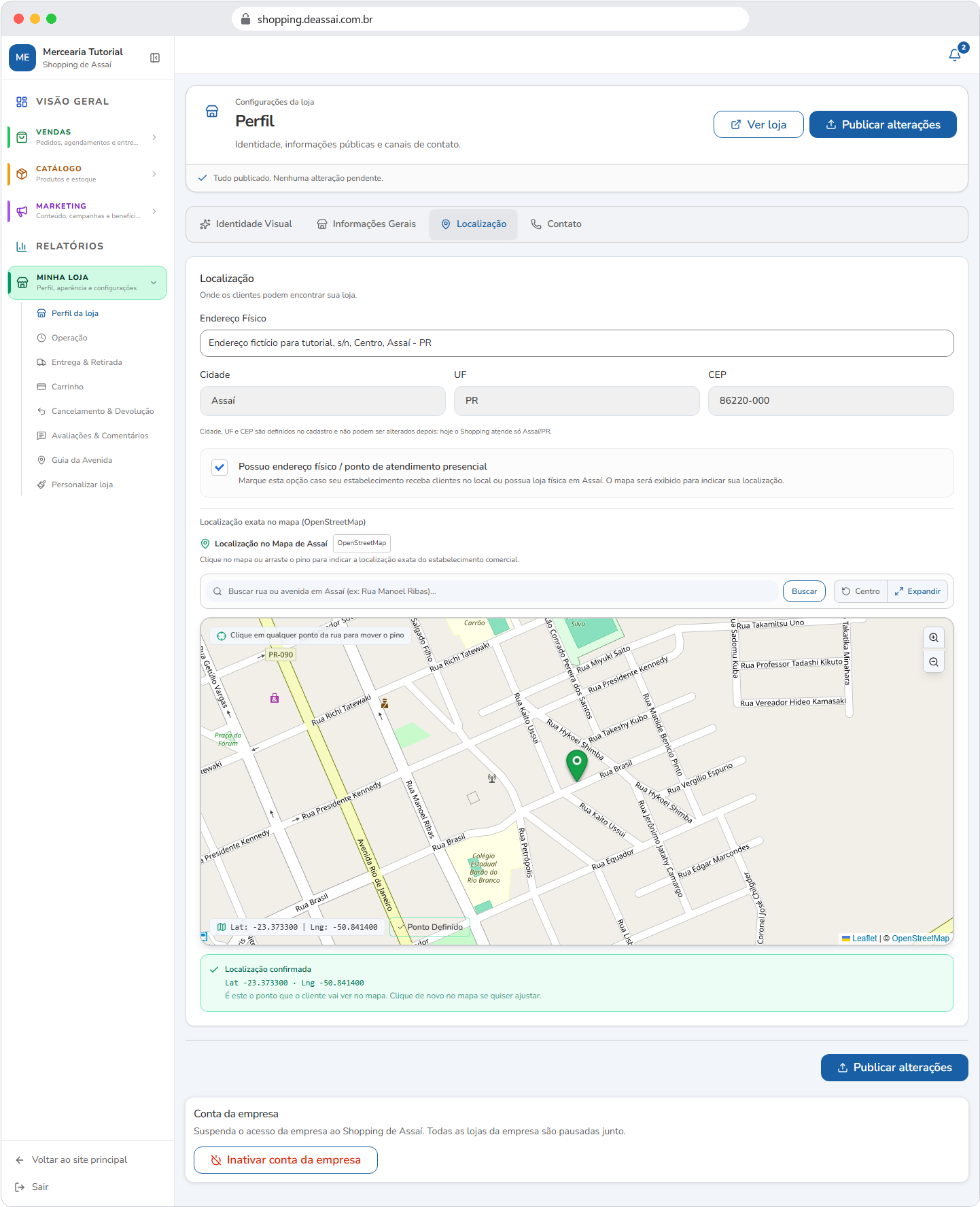Uncheck physical address presence checkbox
The image size is (980, 1207).
[220, 467]
